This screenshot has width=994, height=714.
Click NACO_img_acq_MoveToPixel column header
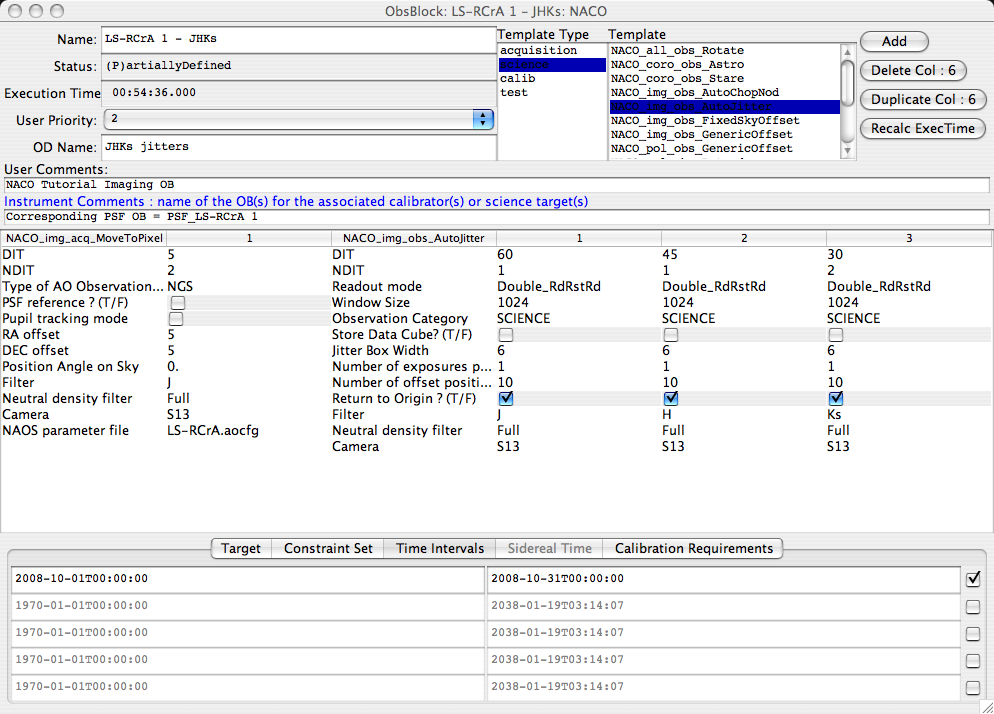(x=84, y=238)
